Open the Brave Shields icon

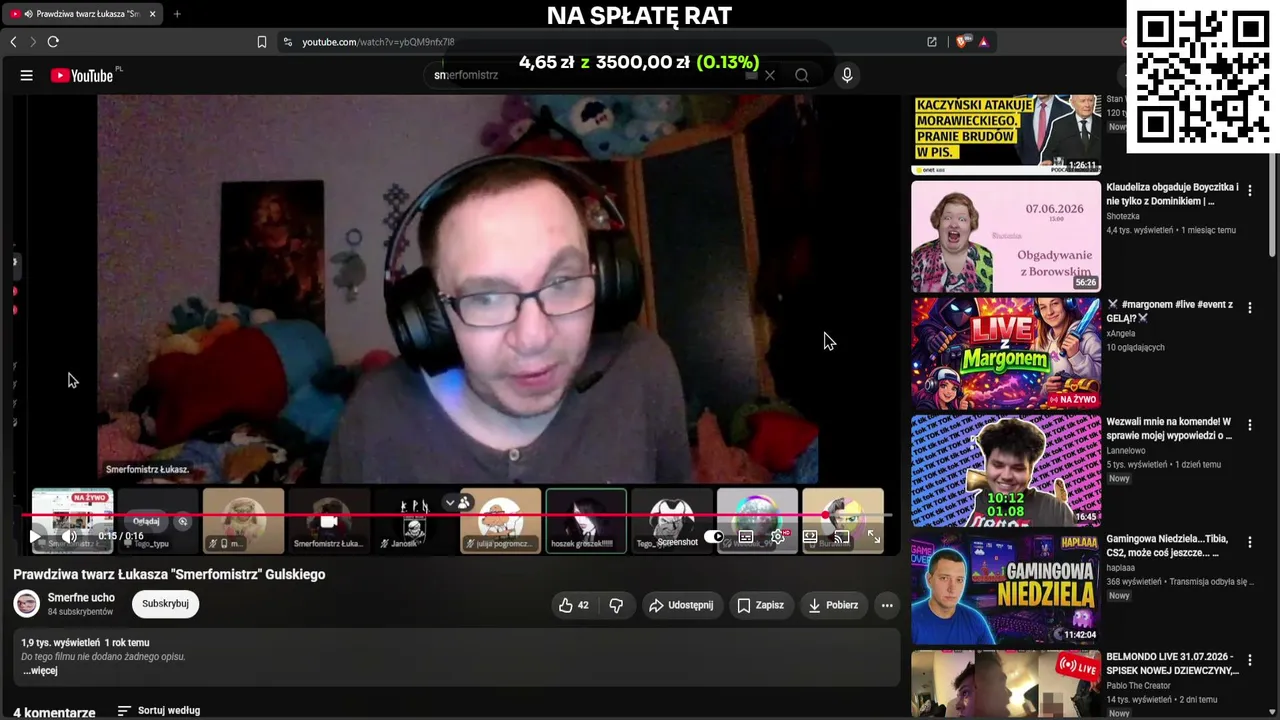pyautogui.click(x=962, y=42)
